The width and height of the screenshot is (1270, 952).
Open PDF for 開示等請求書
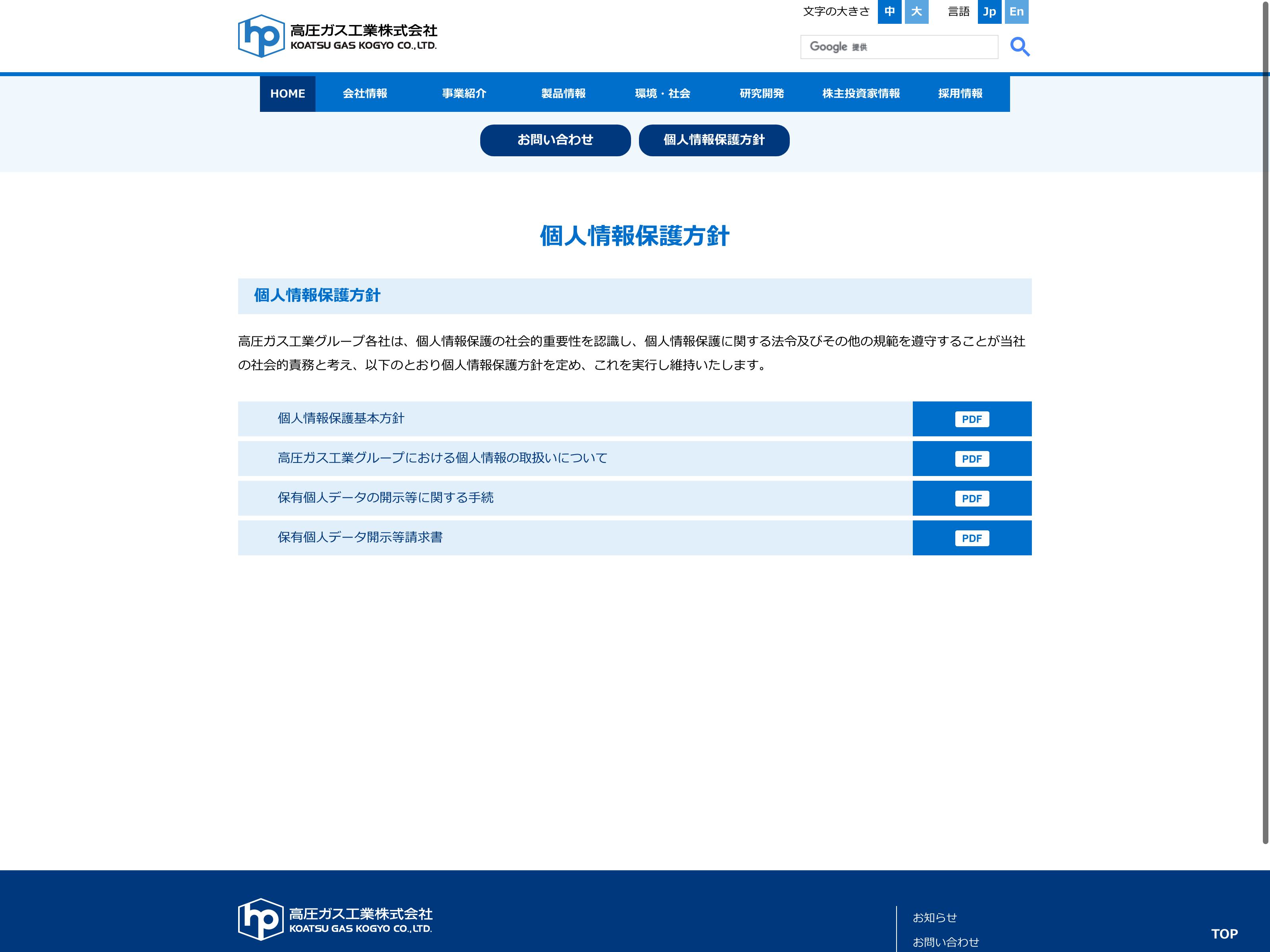point(972,538)
